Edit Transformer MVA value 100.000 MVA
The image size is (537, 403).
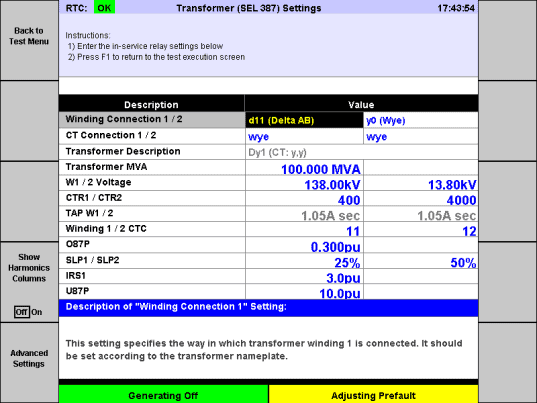coord(304,168)
